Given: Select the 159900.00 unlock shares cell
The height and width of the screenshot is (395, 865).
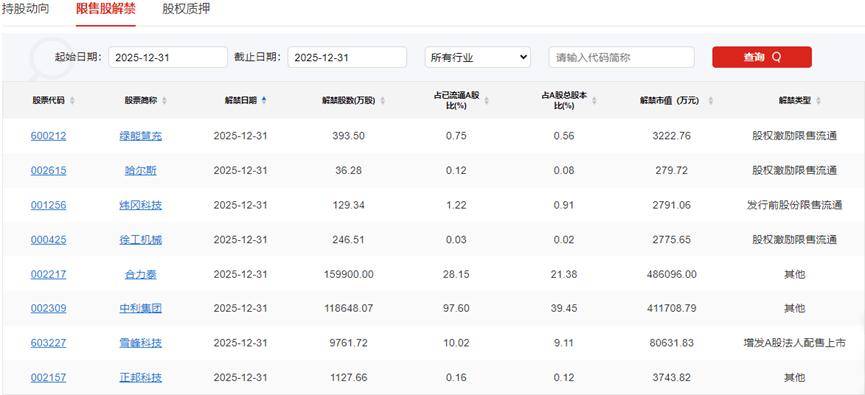Looking at the screenshot, I should 349,274.
